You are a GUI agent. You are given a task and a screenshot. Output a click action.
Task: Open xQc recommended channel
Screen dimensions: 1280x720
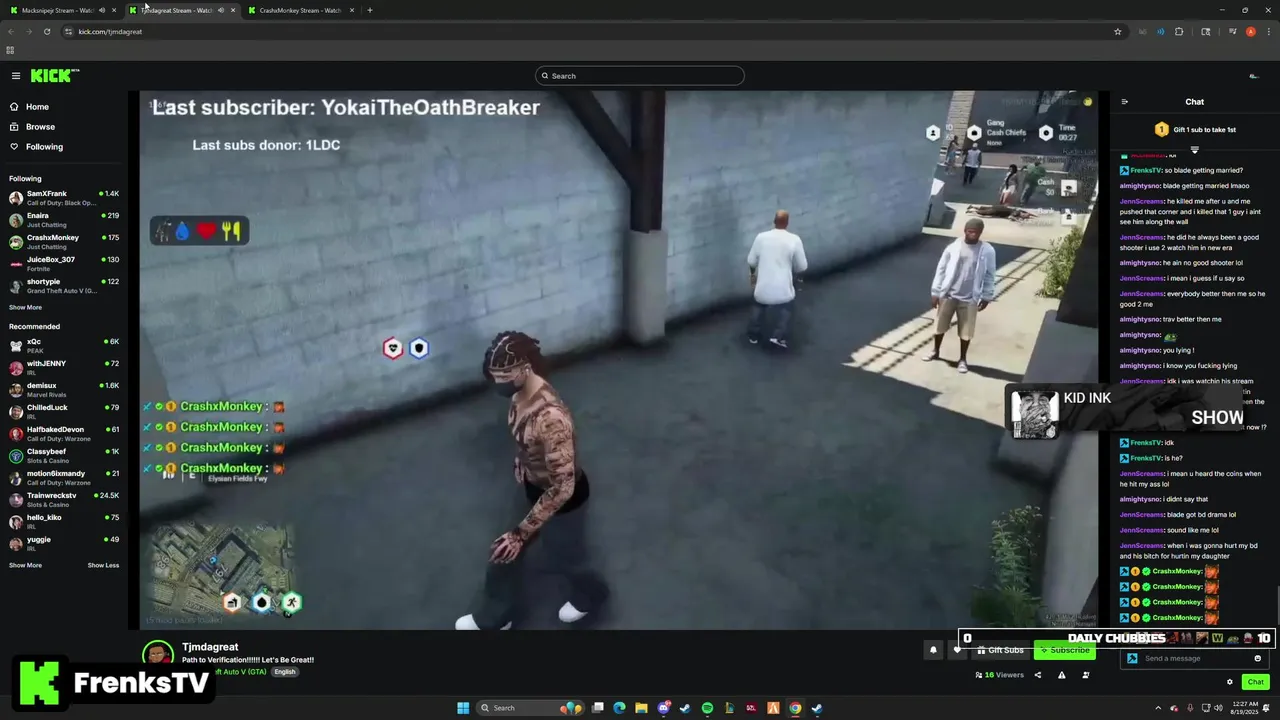tap(64, 346)
